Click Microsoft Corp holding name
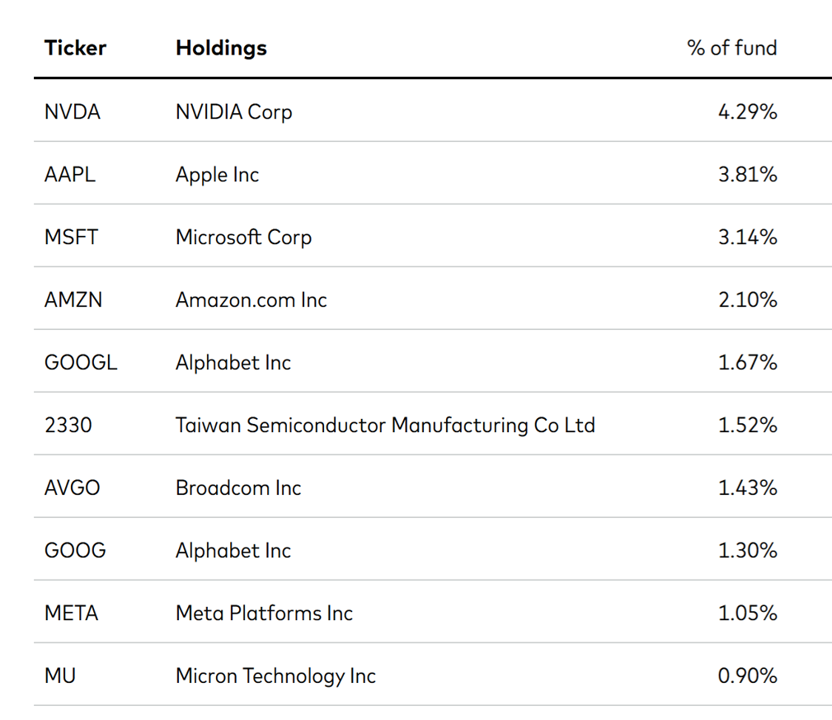 (x=244, y=238)
